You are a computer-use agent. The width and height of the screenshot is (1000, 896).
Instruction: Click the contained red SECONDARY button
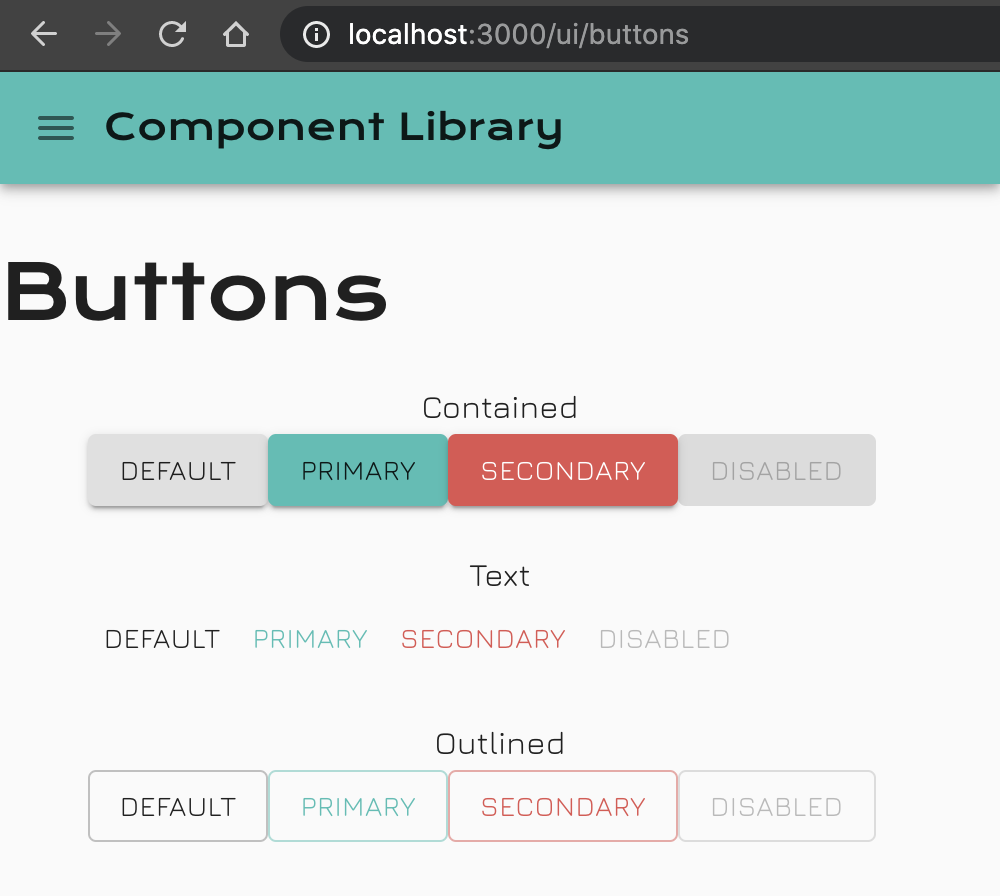563,471
